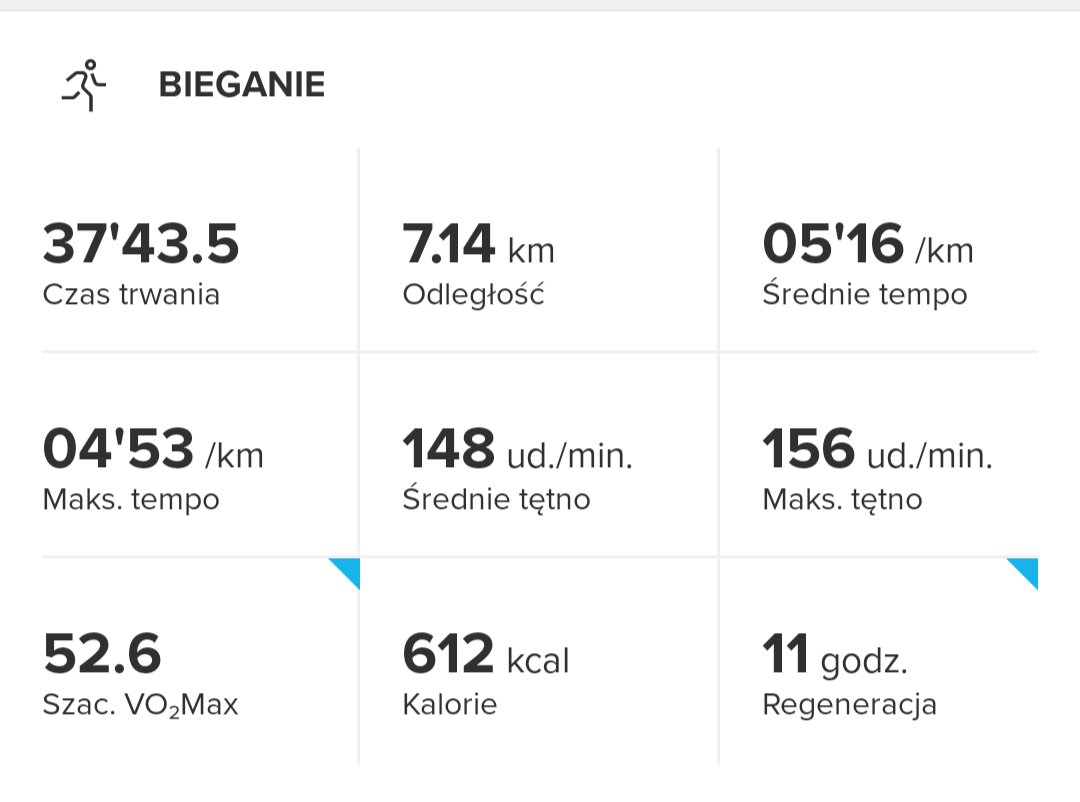This screenshot has height=802, width=1080.
Task: Tap the 11 godz. recovery value
Action: 834,654
